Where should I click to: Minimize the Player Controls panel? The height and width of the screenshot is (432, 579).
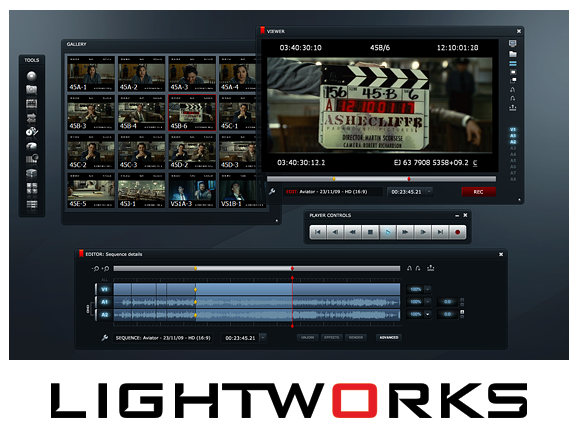pos(457,215)
